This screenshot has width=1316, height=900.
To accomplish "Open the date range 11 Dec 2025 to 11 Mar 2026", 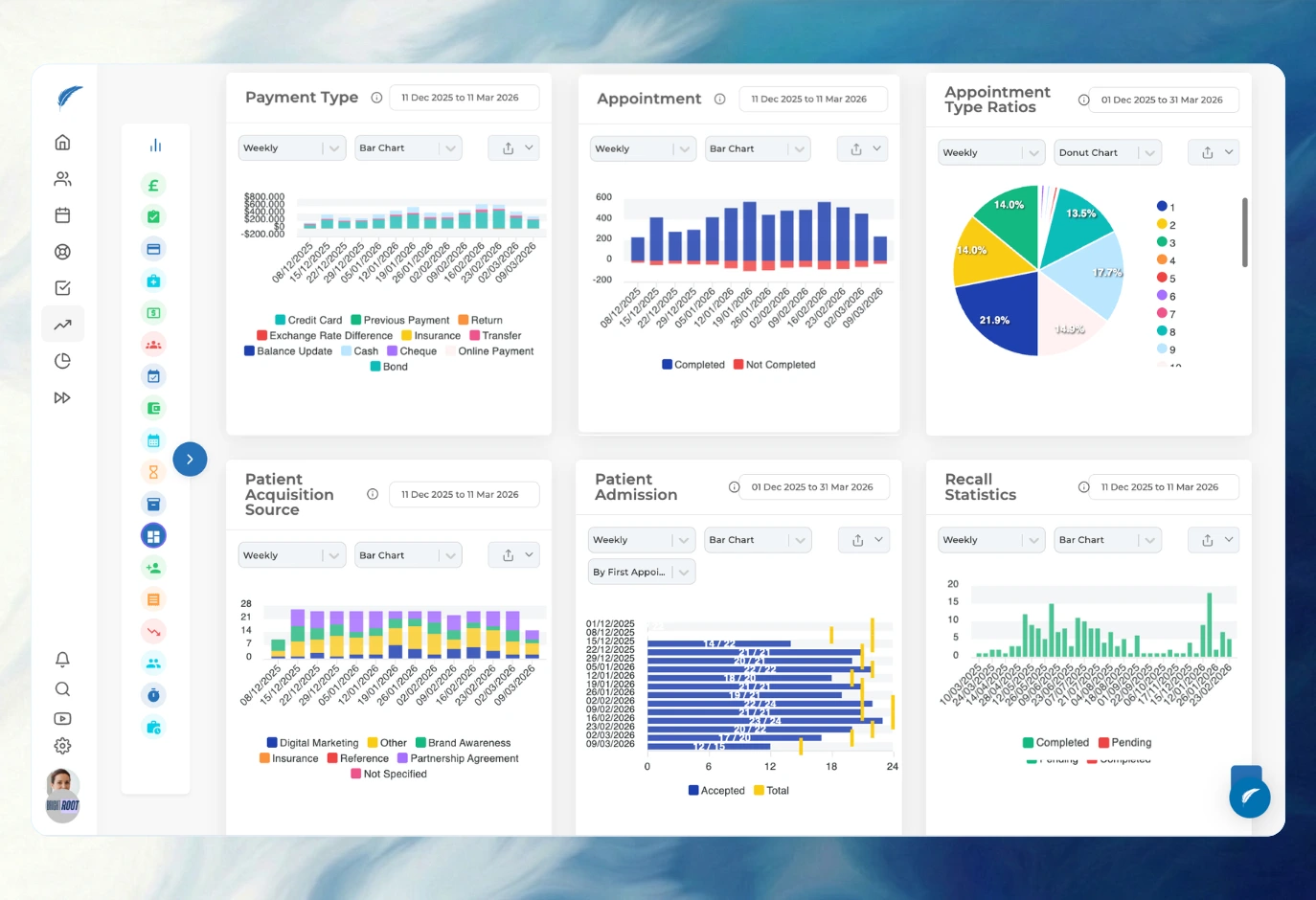I will pos(465,97).
